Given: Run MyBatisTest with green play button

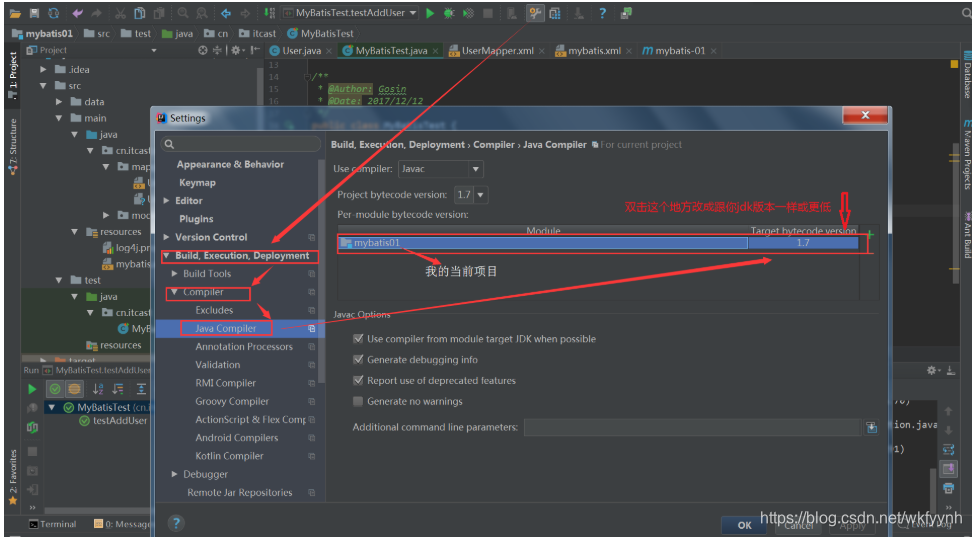Looking at the screenshot, I should pyautogui.click(x=430, y=13).
